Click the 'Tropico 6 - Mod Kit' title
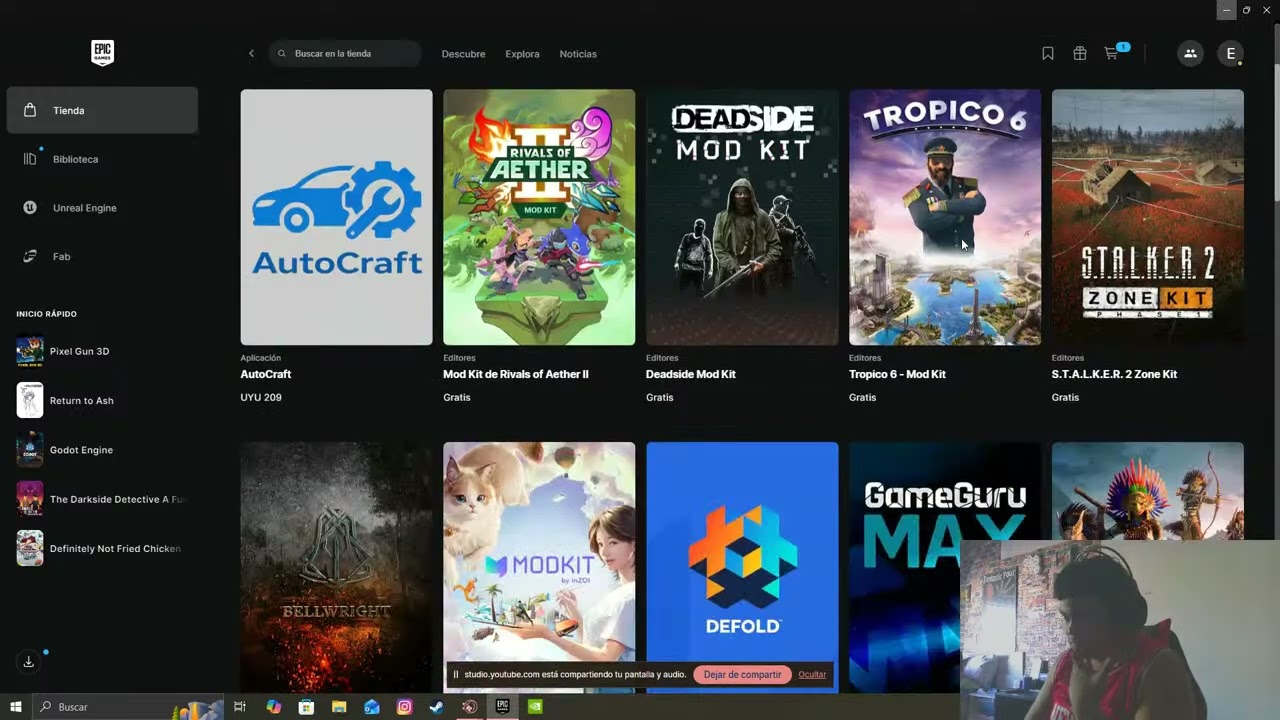 pyautogui.click(x=897, y=374)
